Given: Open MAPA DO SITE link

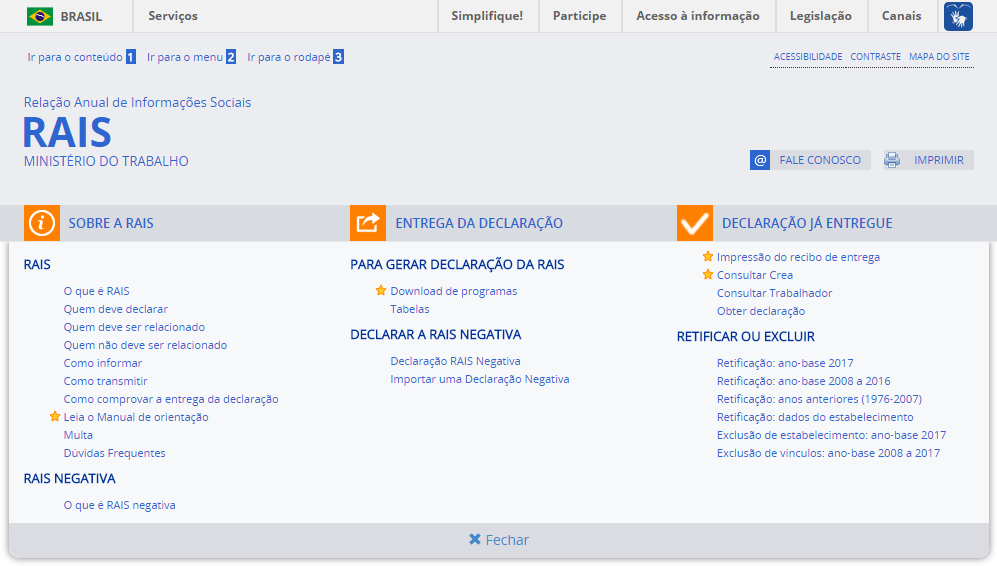Looking at the screenshot, I should pos(939,57).
